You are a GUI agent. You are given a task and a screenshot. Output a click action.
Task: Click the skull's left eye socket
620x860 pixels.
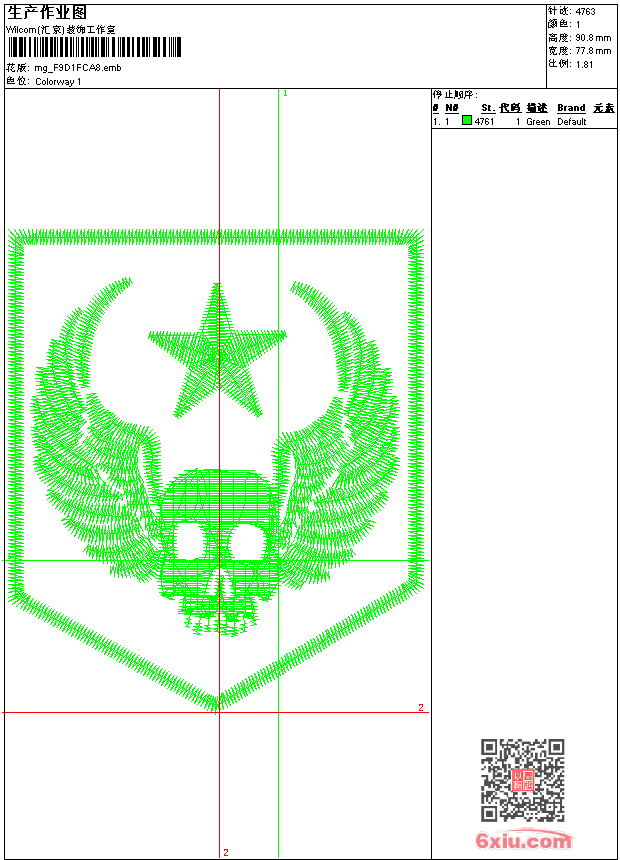[189, 543]
